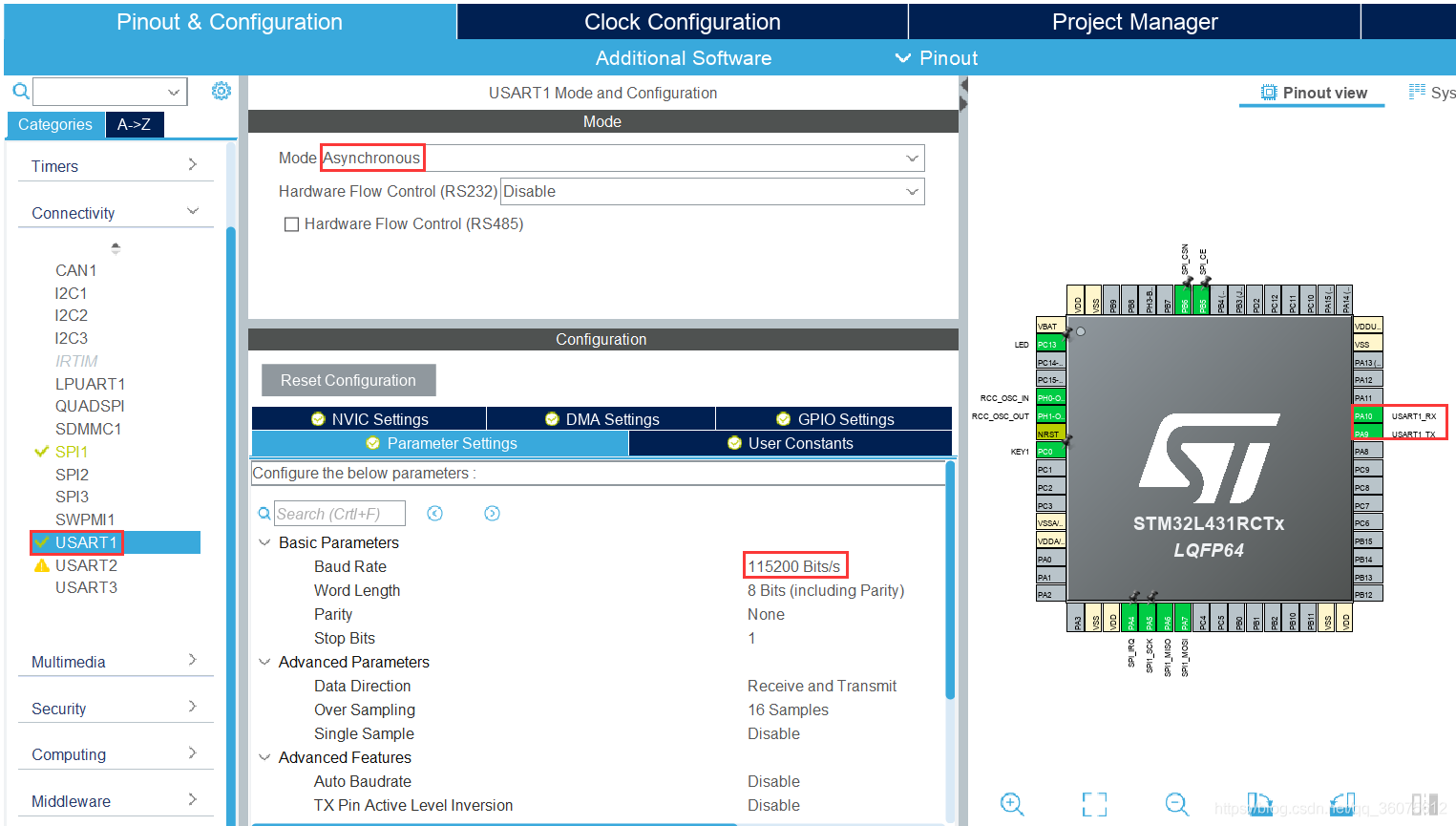The width and height of the screenshot is (1456, 826).
Task: Click the fit-to-screen frame icon
Action: tap(1094, 804)
